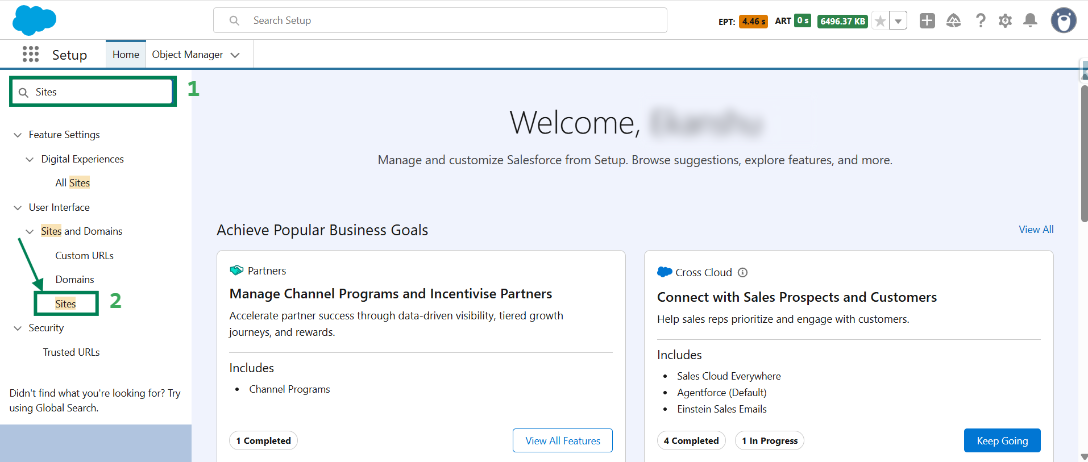Open the Object Manager tab
This screenshot has height=462, width=1088.
tap(187, 54)
